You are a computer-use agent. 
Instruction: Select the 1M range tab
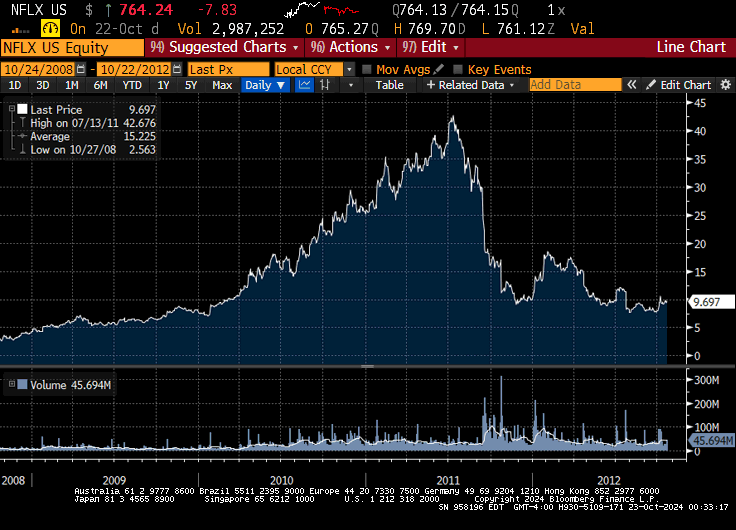pos(72,85)
